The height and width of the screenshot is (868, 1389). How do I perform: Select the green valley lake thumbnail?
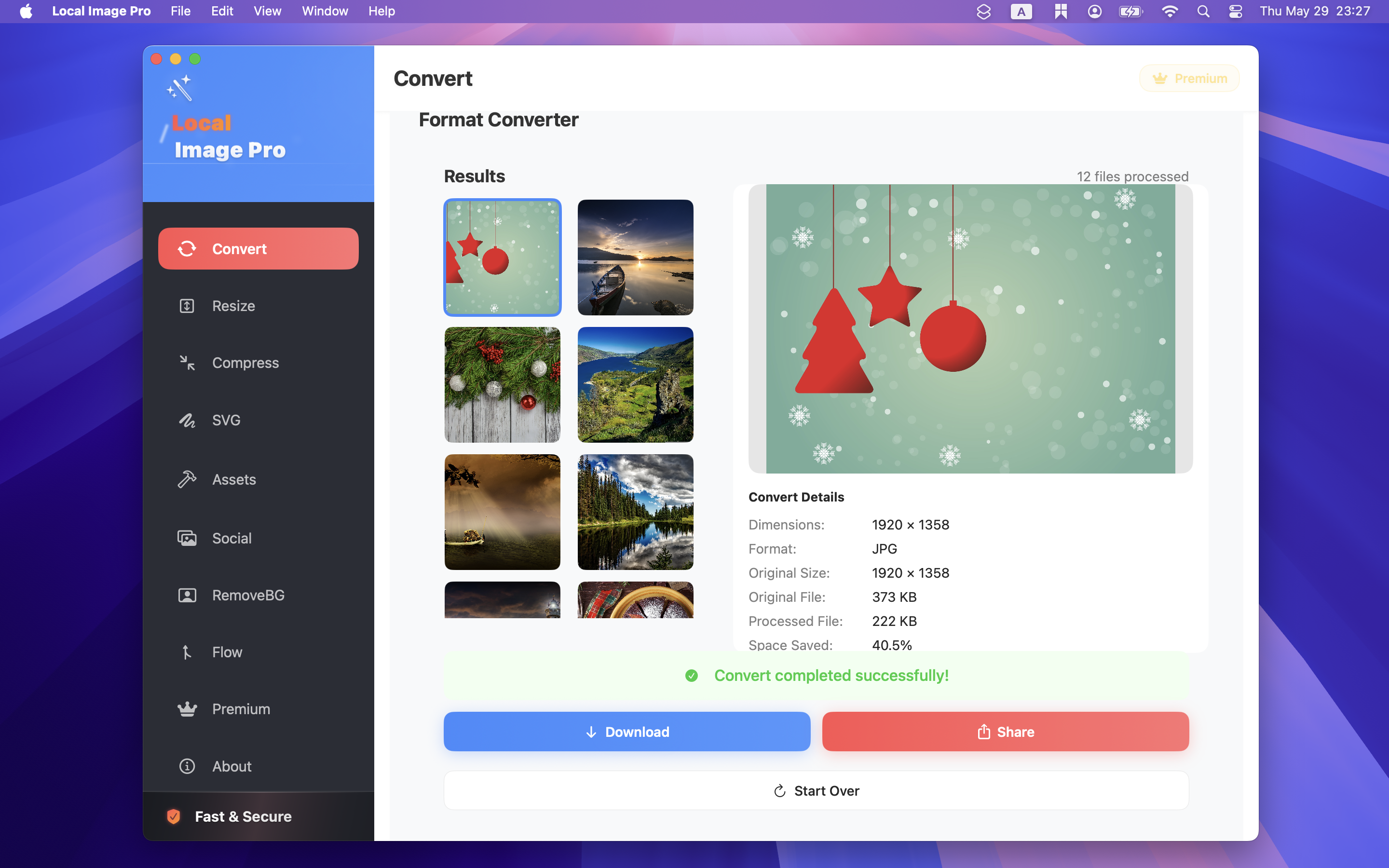click(x=635, y=385)
